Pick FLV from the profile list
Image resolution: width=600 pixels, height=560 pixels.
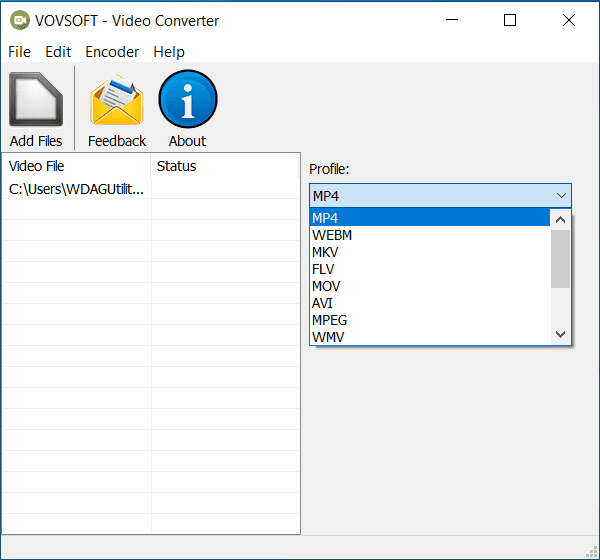(x=430, y=269)
